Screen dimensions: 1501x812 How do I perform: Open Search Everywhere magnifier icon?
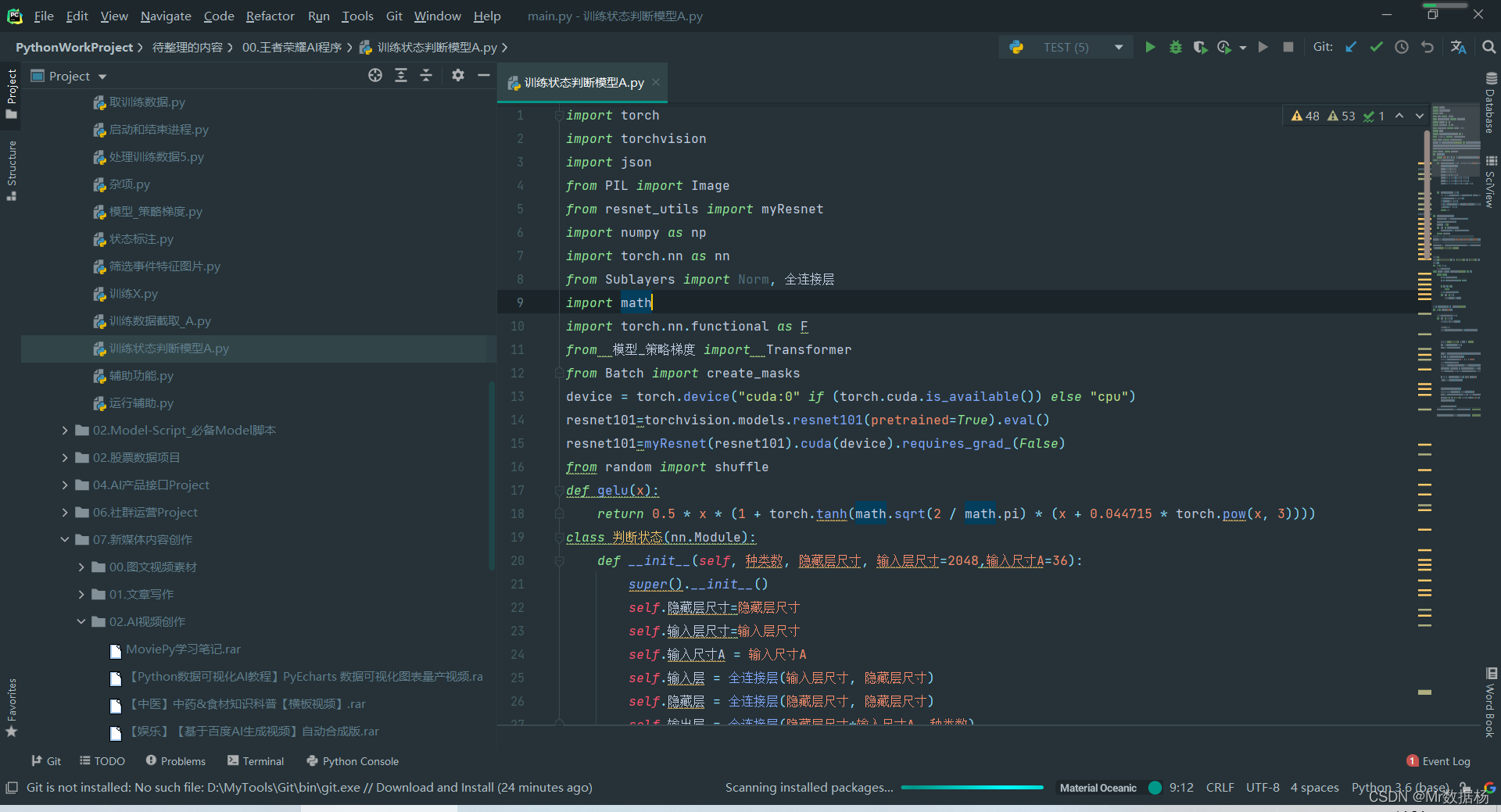1488,48
